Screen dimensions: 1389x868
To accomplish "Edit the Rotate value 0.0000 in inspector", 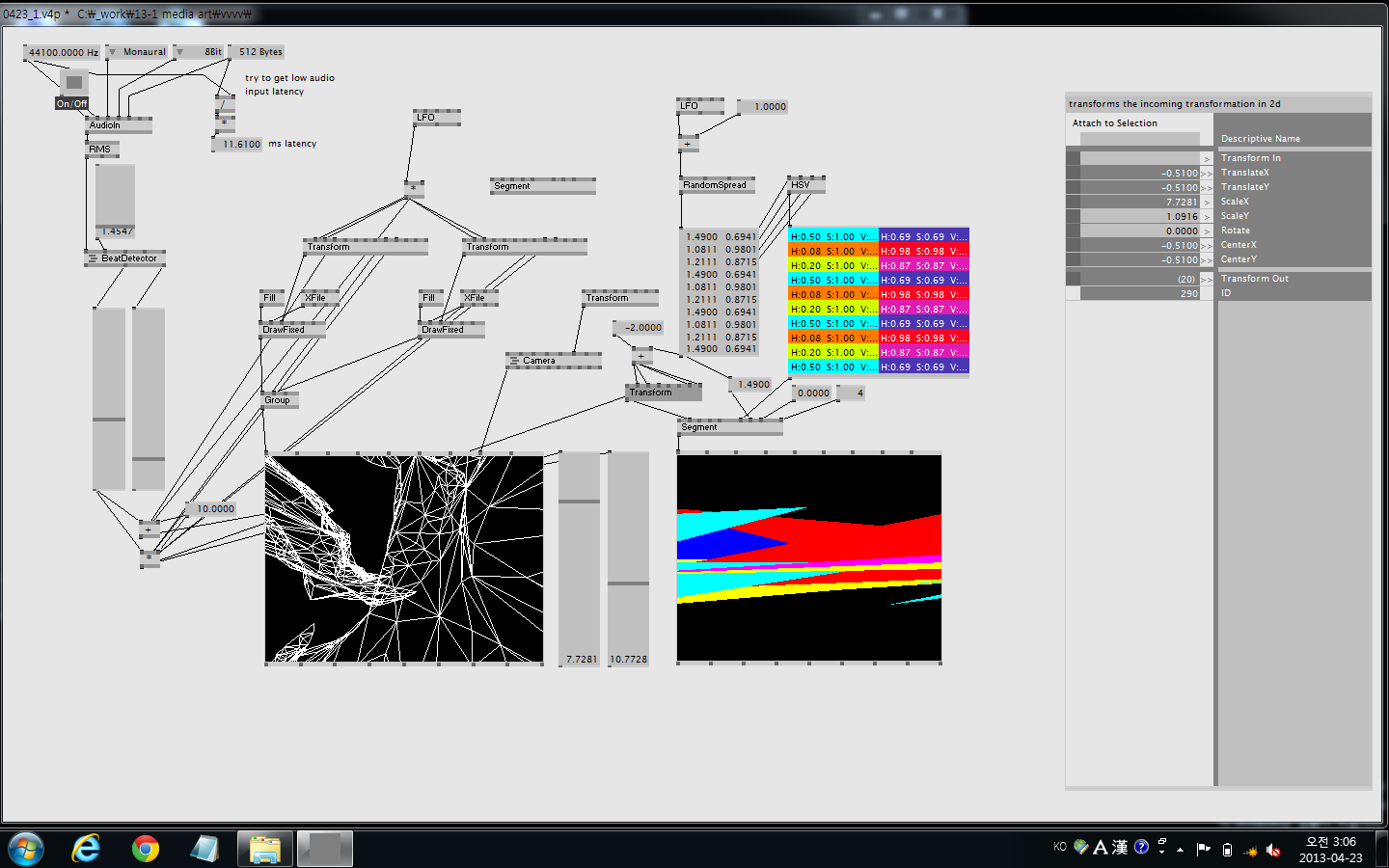I will click(x=1139, y=231).
